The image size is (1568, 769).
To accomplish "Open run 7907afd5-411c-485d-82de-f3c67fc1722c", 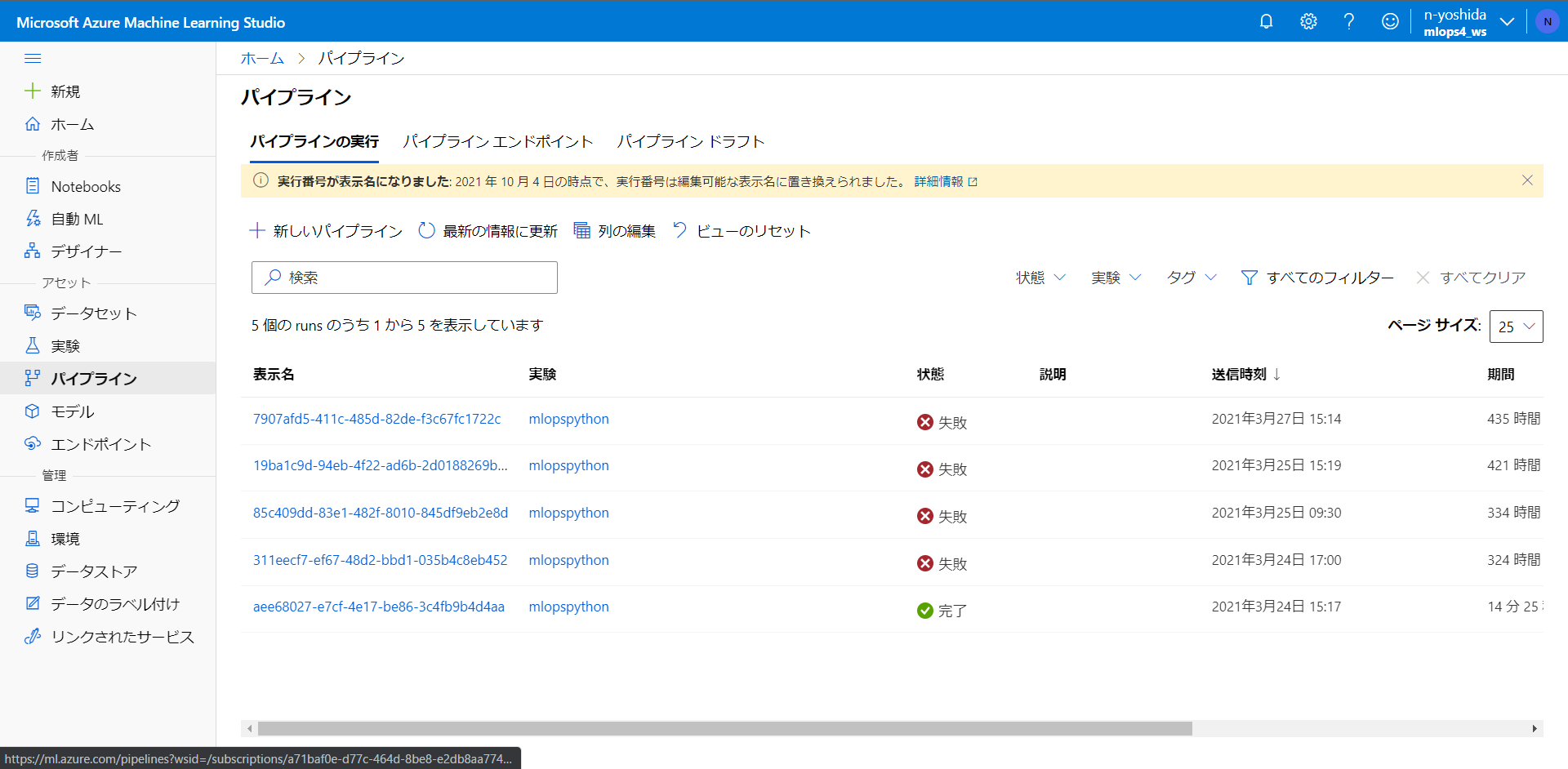I will point(376,419).
